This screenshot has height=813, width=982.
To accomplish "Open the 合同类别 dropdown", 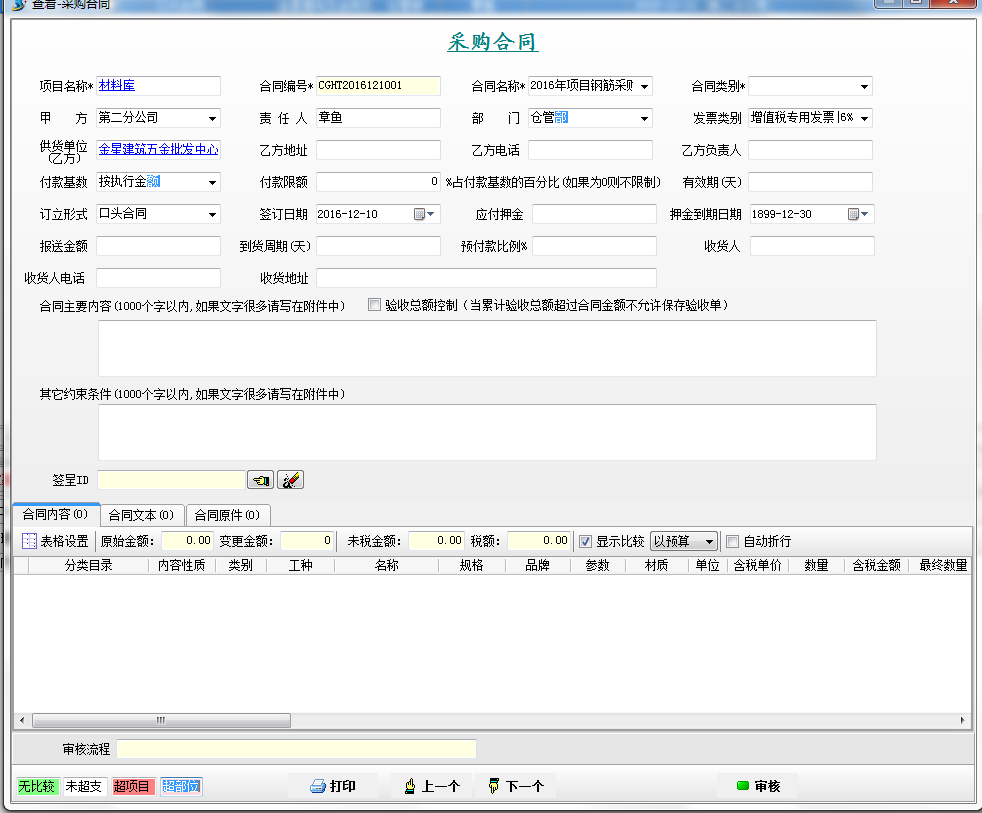I will 862,85.
